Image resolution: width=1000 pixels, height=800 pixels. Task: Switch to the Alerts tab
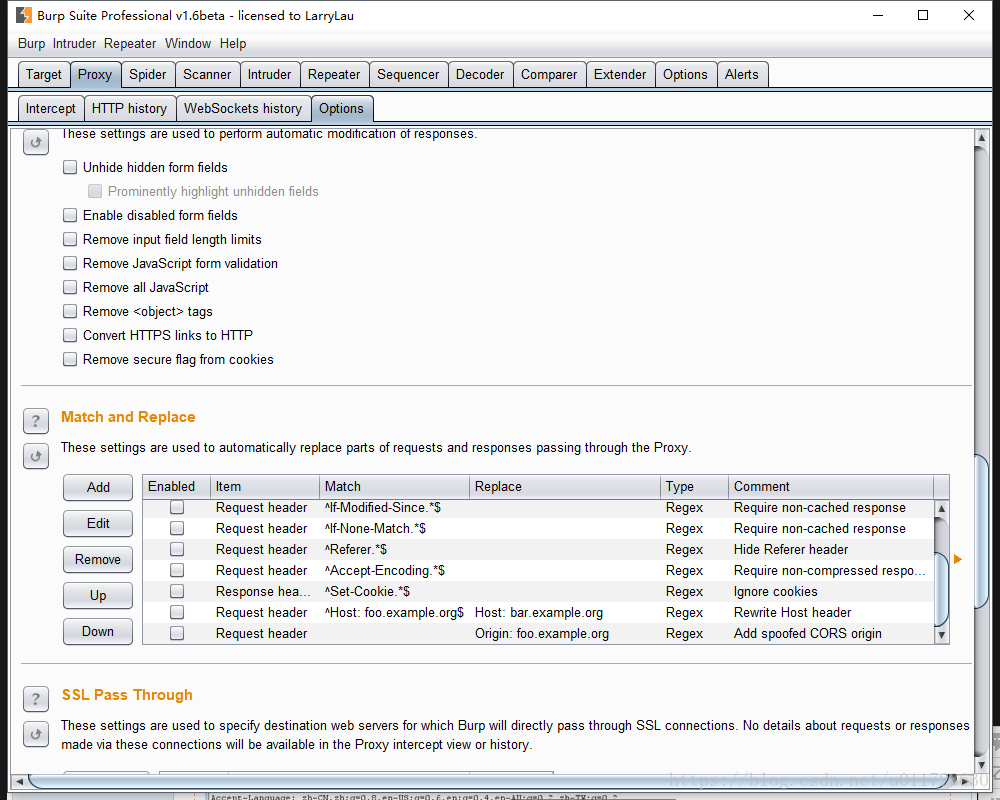click(742, 75)
